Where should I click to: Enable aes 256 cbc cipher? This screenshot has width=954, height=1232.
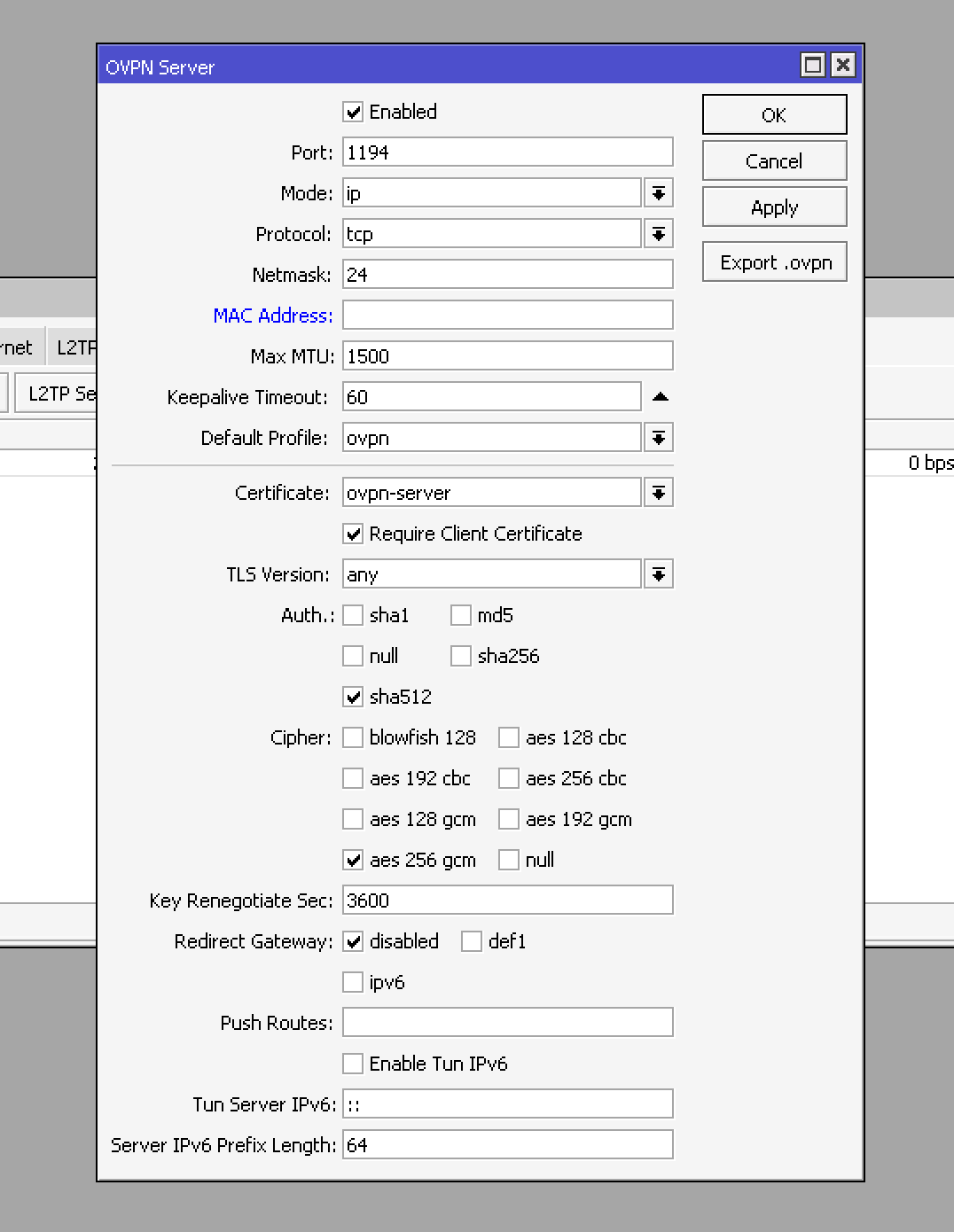tap(509, 777)
